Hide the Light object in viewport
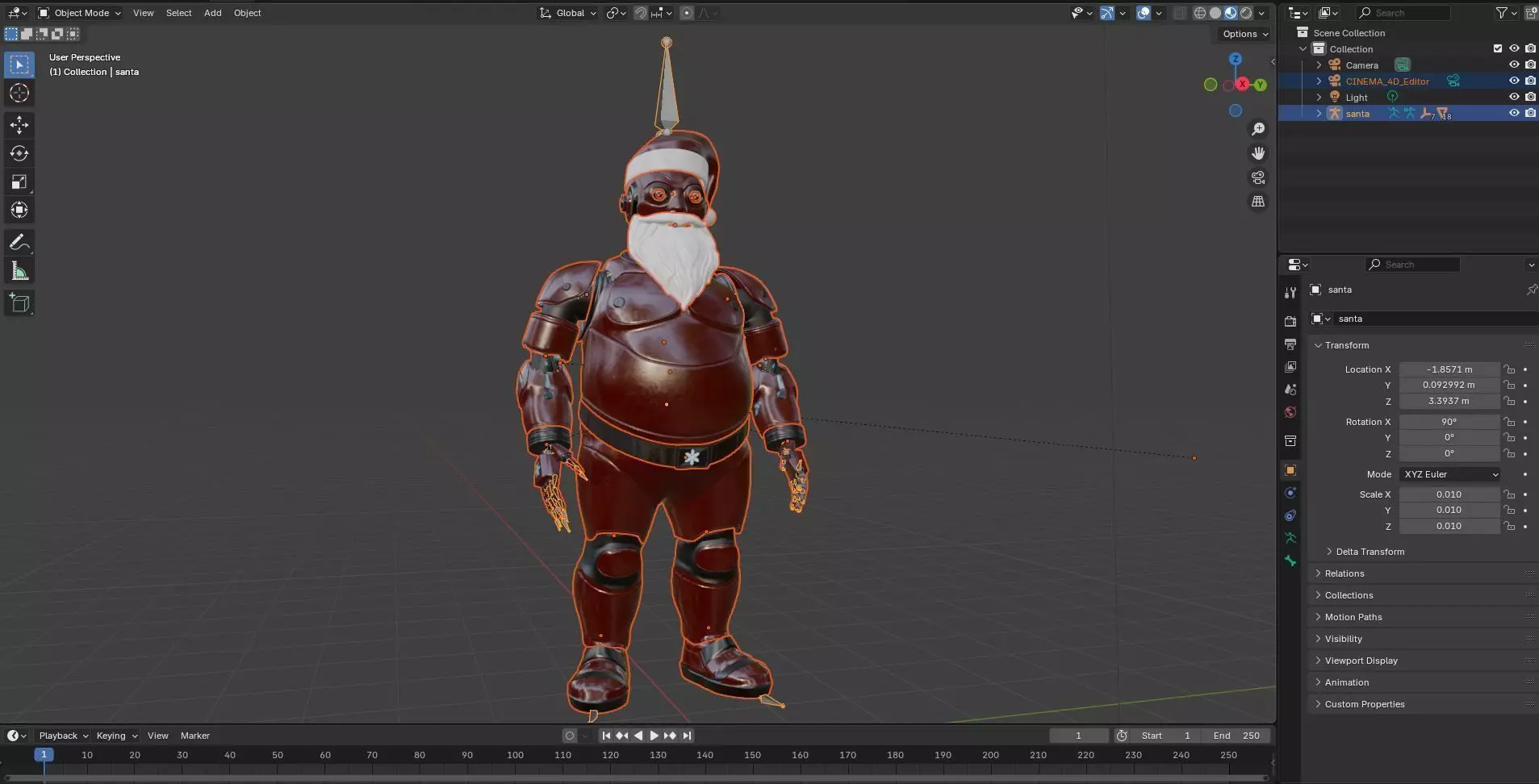 [1514, 97]
